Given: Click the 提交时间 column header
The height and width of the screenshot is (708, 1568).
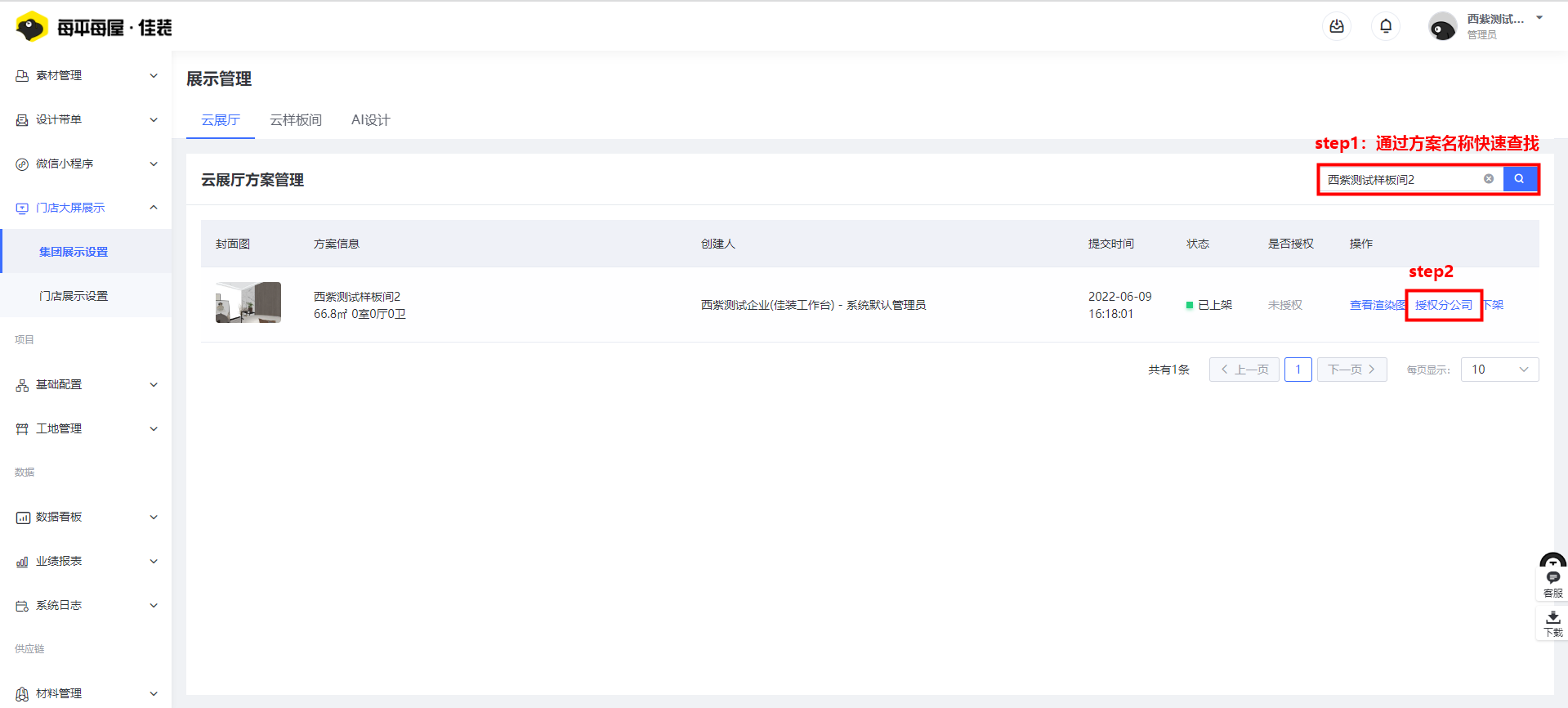Looking at the screenshot, I should coord(1111,244).
